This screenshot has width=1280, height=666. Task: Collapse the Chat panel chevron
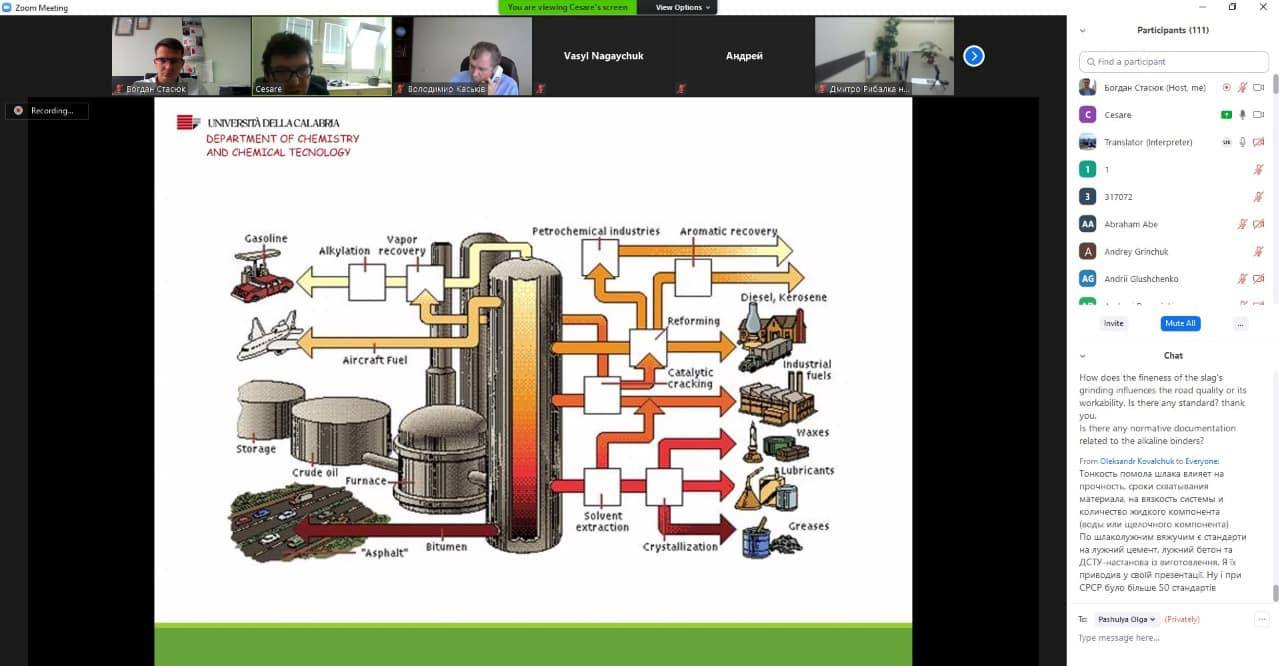[1082, 355]
